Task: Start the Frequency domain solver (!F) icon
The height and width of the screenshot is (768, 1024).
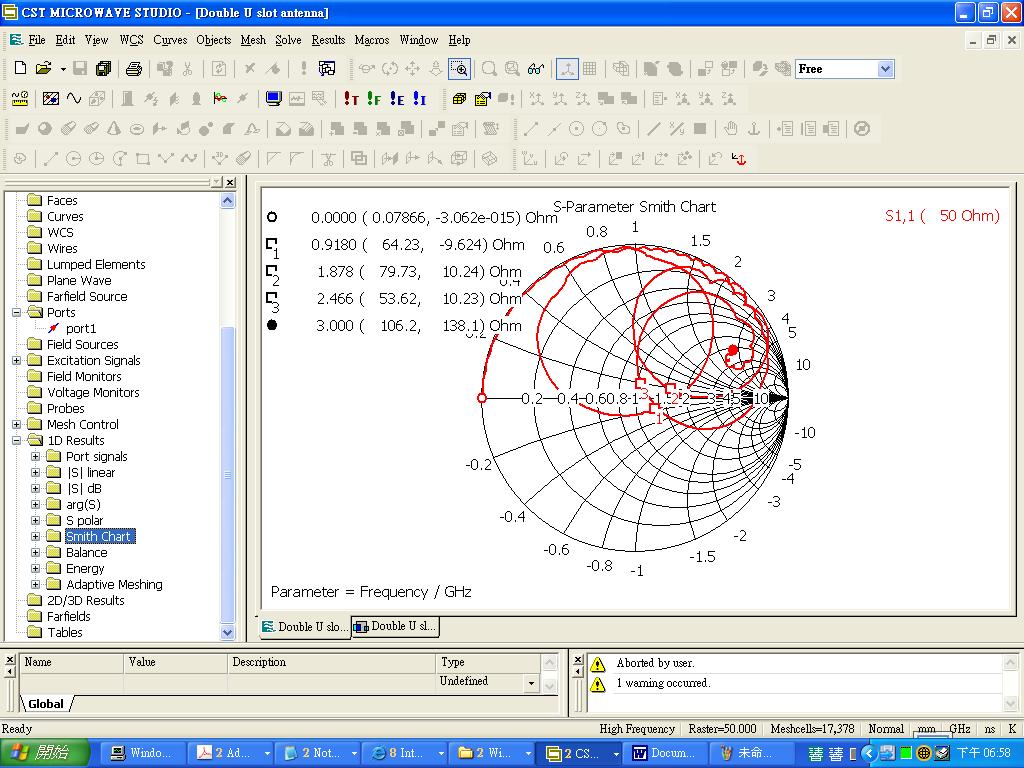Action: [x=374, y=99]
